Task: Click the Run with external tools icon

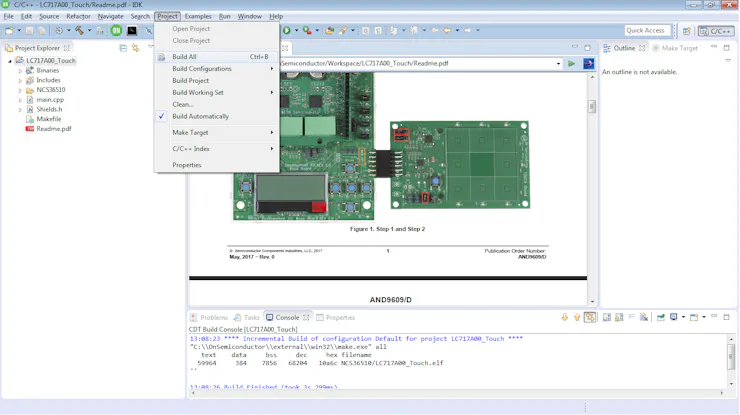Action: (x=307, y=31)
